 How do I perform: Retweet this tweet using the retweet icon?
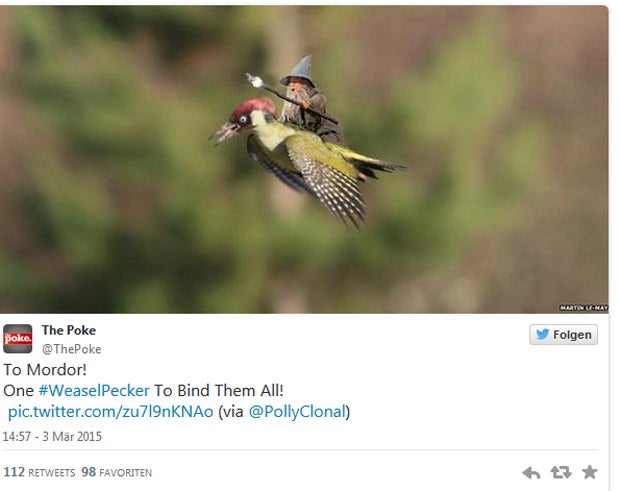(x=561, y=472)
